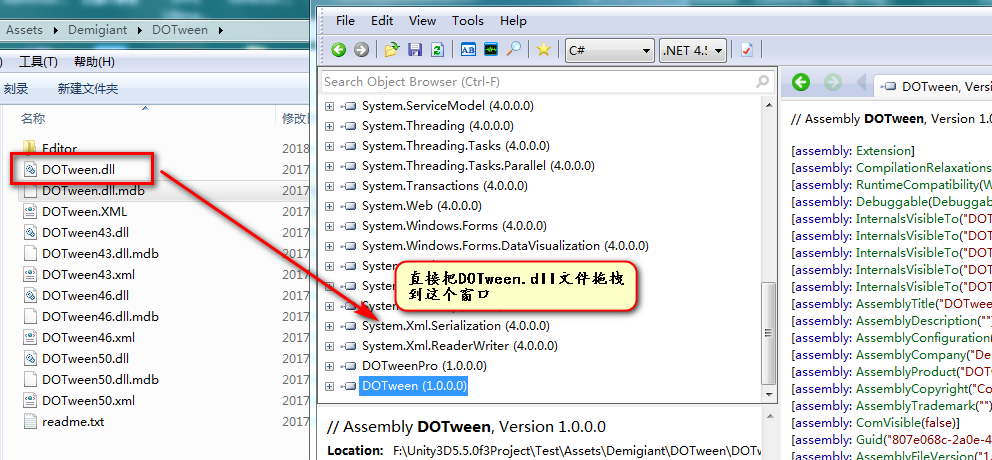The image size is (992, 460).
Task: Expand the System.Xml.Serialization node
Action: coord(330,326)
